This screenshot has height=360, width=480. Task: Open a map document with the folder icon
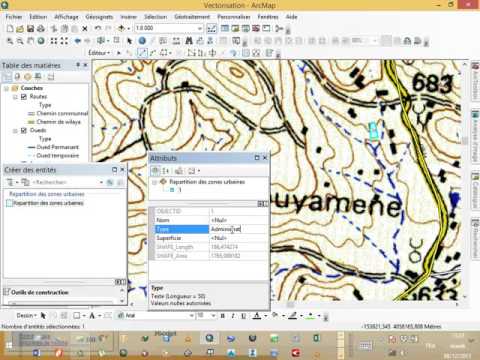pyautogui.click(x=20, y=29)
